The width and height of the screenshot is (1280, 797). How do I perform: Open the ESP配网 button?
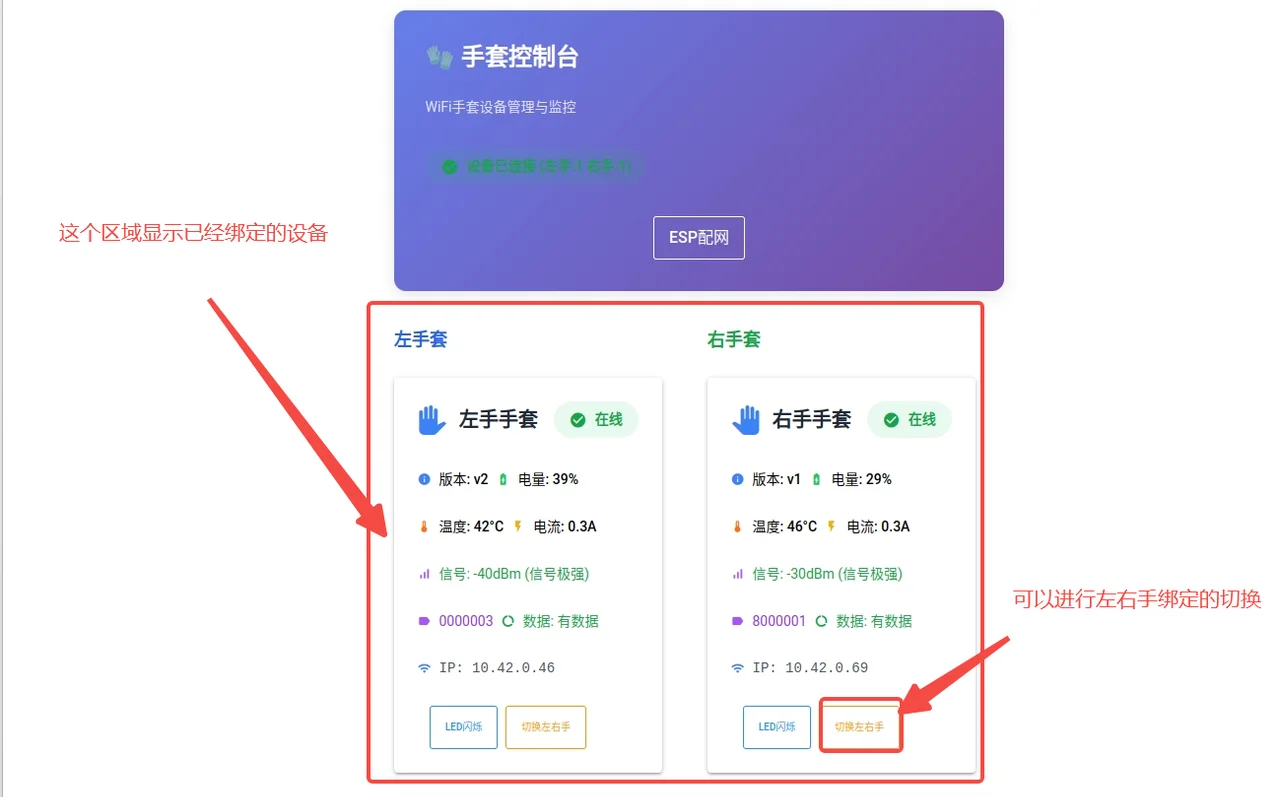coord(699,238)
